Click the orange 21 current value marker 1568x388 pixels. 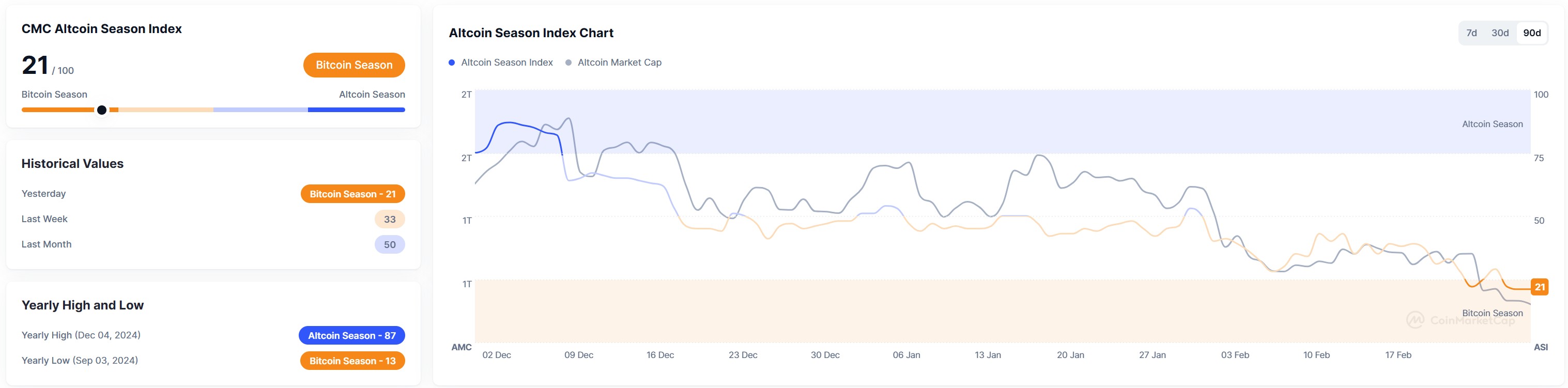[x=1540, y=287]
